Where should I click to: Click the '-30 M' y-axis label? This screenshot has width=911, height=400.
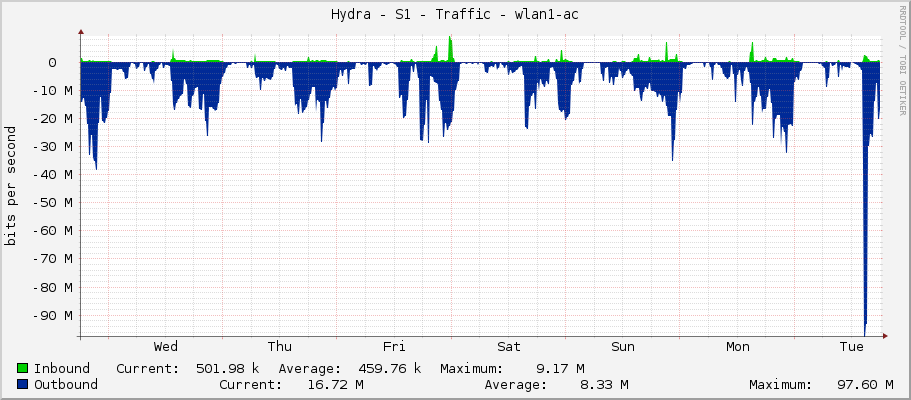[x=52, y=147]
